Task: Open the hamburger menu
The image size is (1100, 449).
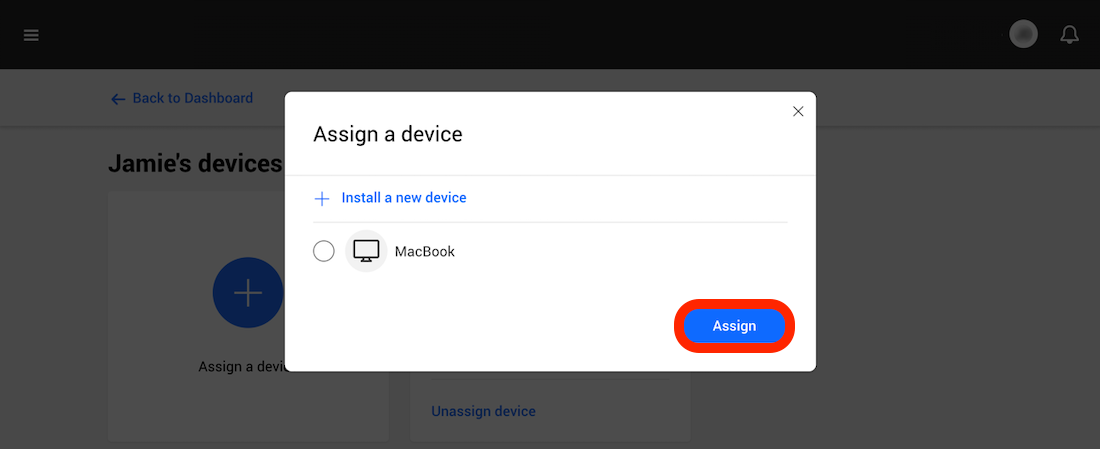Action: tap(31, 35)
